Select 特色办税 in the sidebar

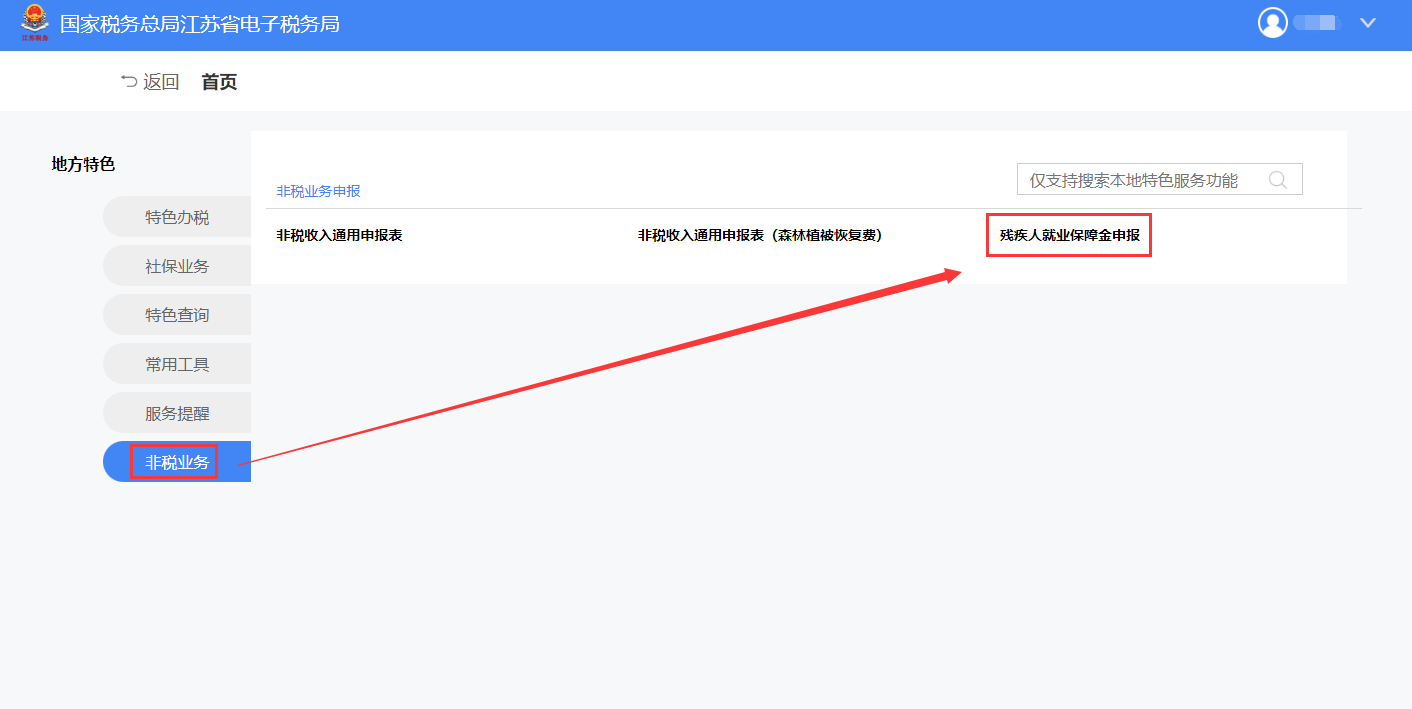point(177,217)
